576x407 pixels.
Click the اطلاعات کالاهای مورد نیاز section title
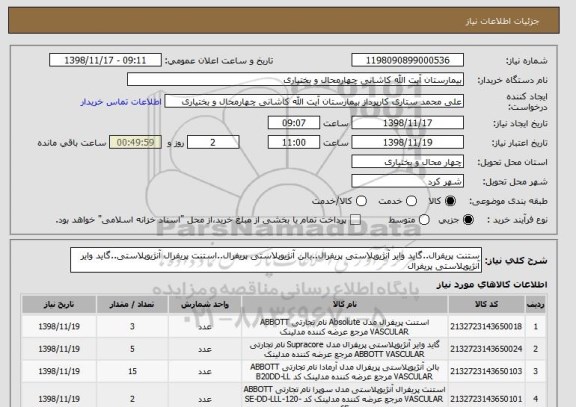tap(492, 285)
